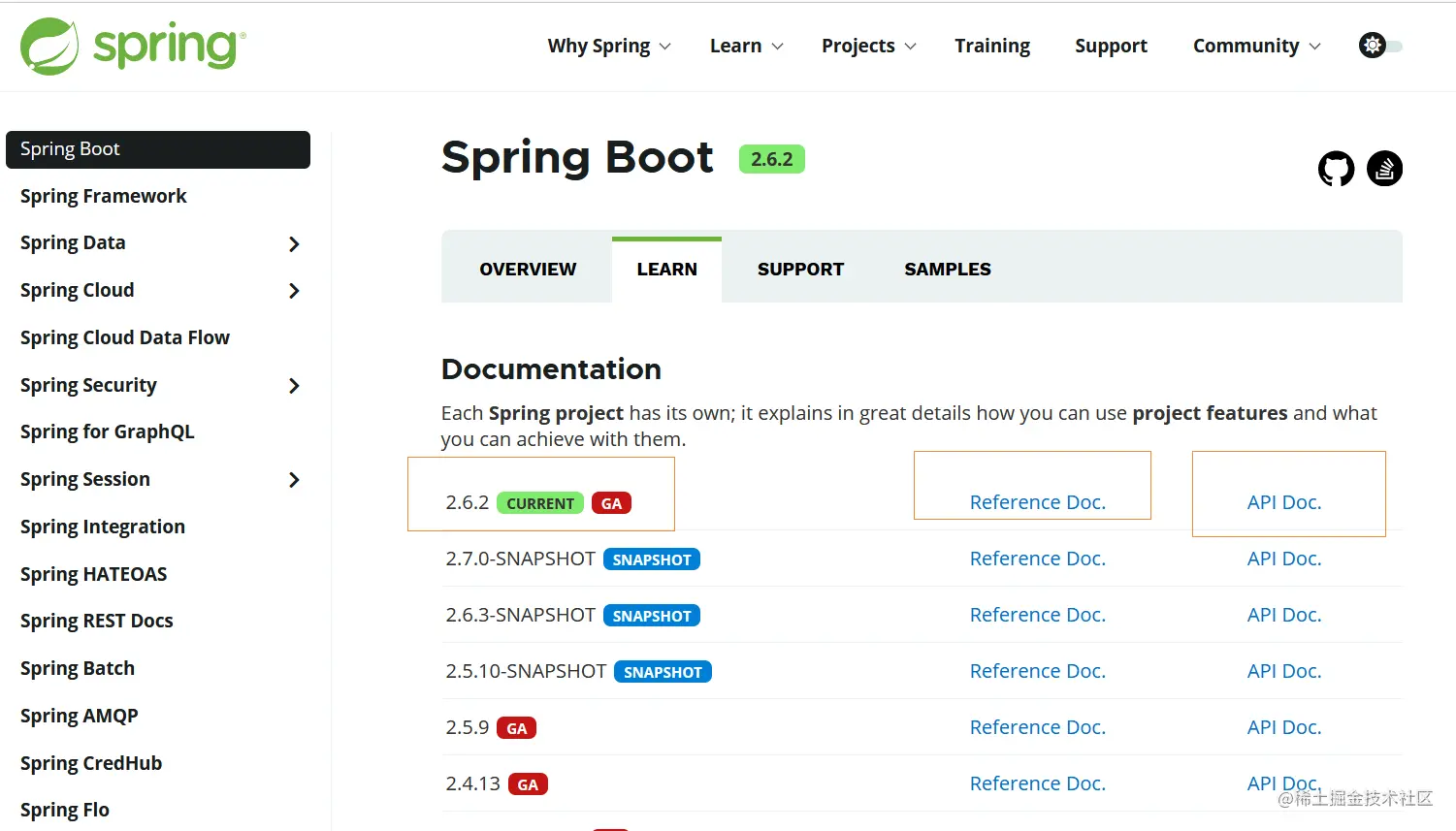The height and width of the screenshot is (831, 1456).
Task: Go to Spring Integration project
Action: 103,527
